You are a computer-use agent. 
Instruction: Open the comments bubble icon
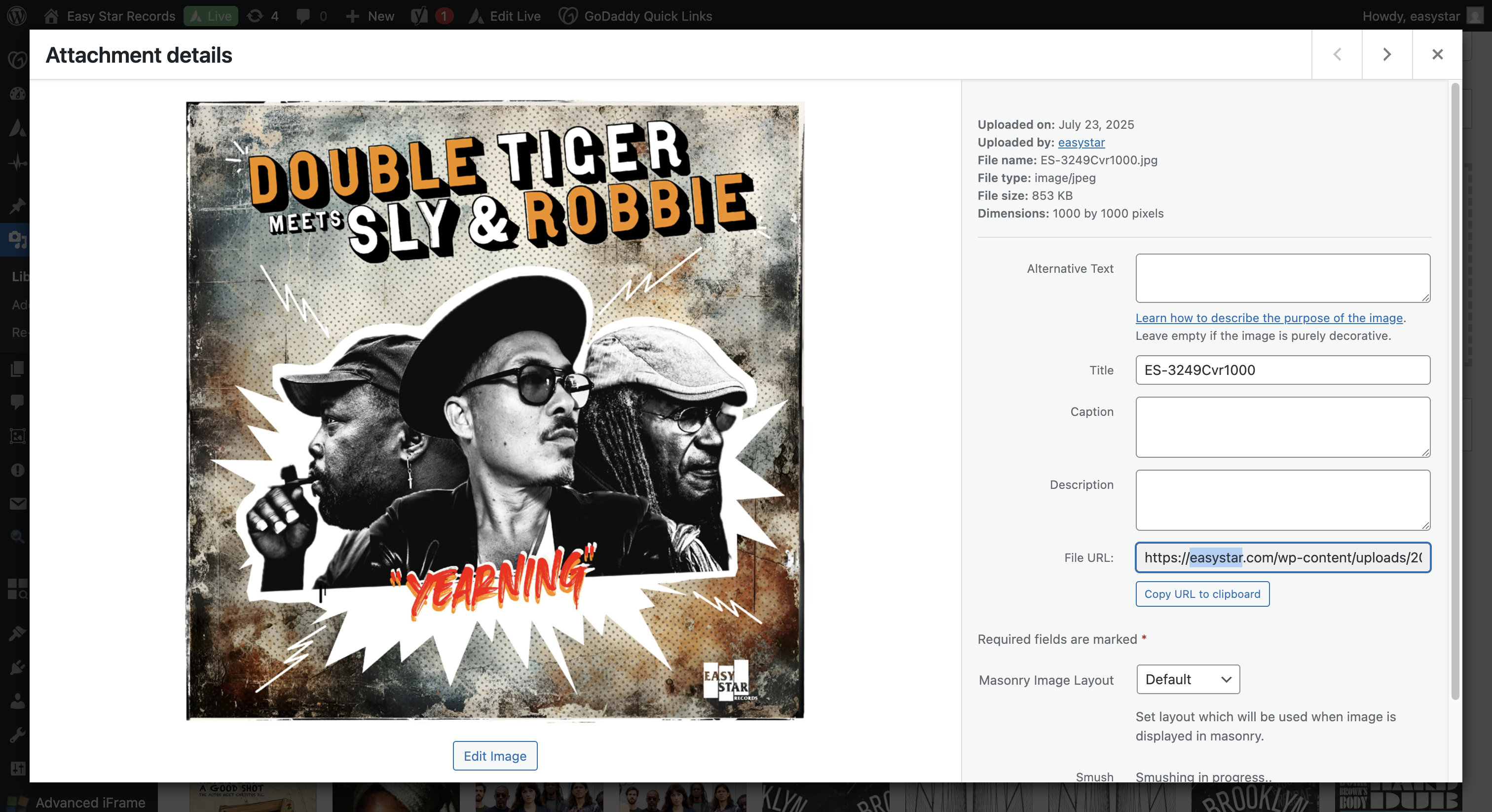[303, 16]
